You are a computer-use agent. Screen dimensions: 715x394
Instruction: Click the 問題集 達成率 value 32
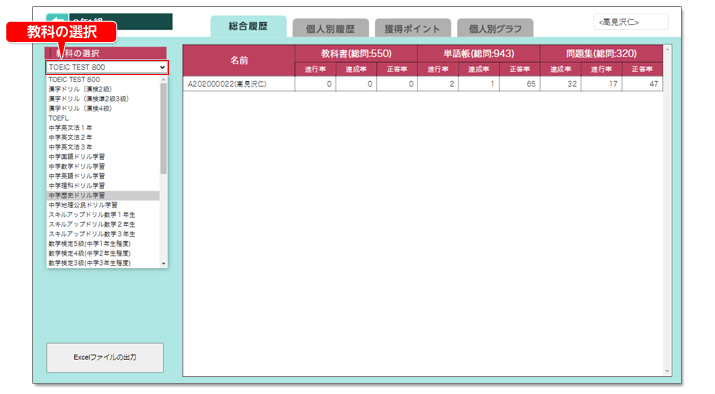561,84
